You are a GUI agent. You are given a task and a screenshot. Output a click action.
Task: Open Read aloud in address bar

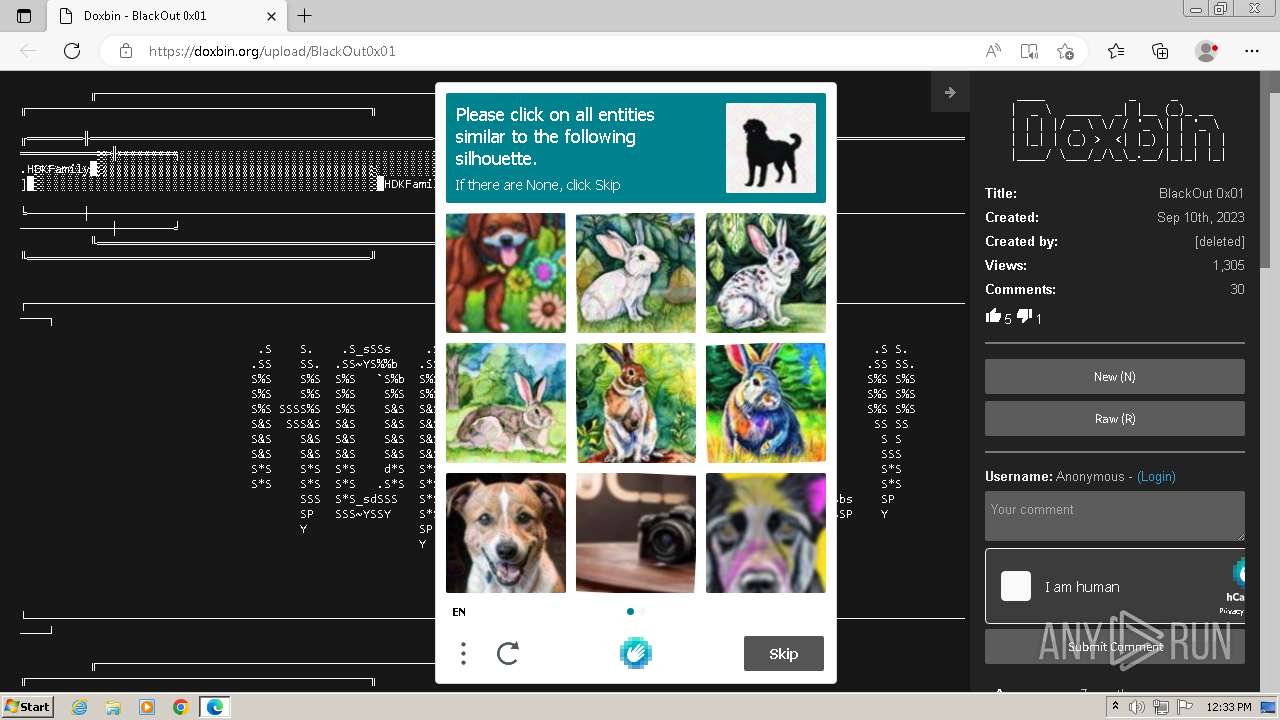[993, 51]
